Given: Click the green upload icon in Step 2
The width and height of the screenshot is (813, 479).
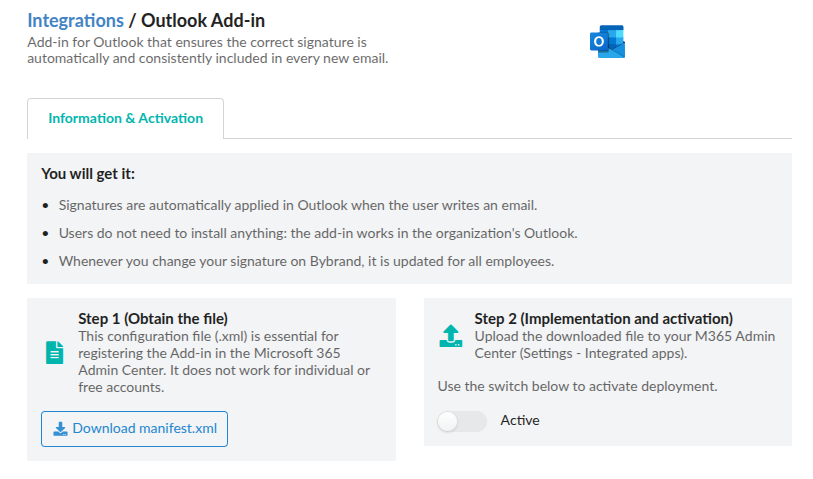Looking at the screenshot, I should 451,335.
